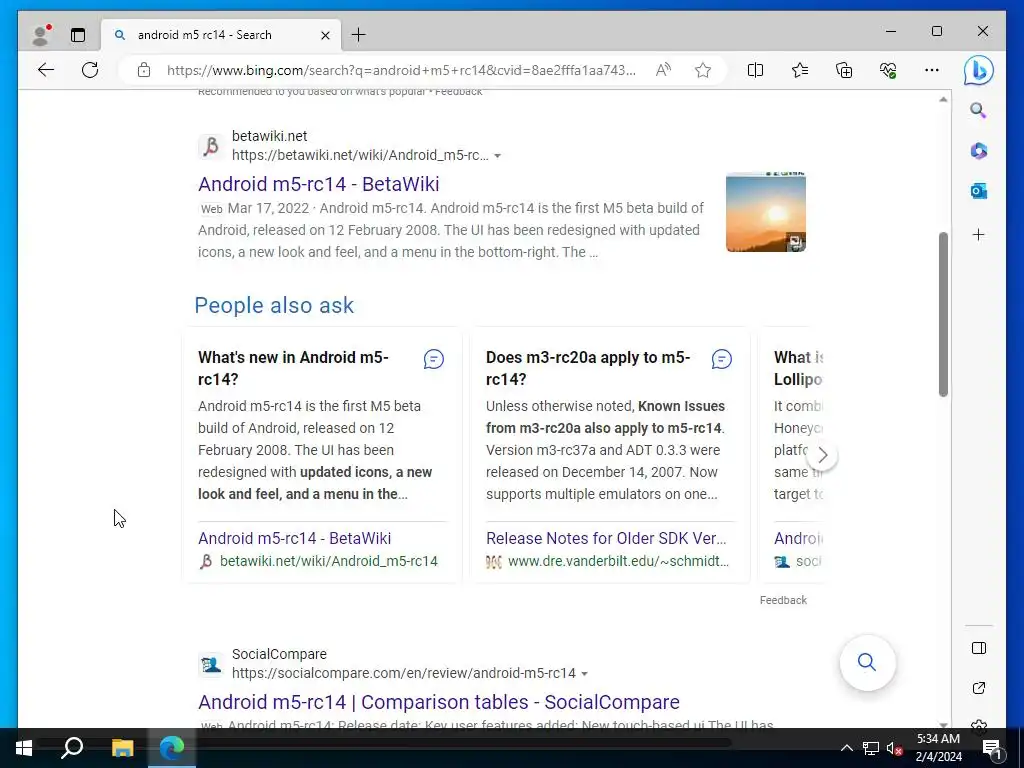The image size is (1024, 768).
Task: Go back using the back arrow
Action: (x=46, y=70)
